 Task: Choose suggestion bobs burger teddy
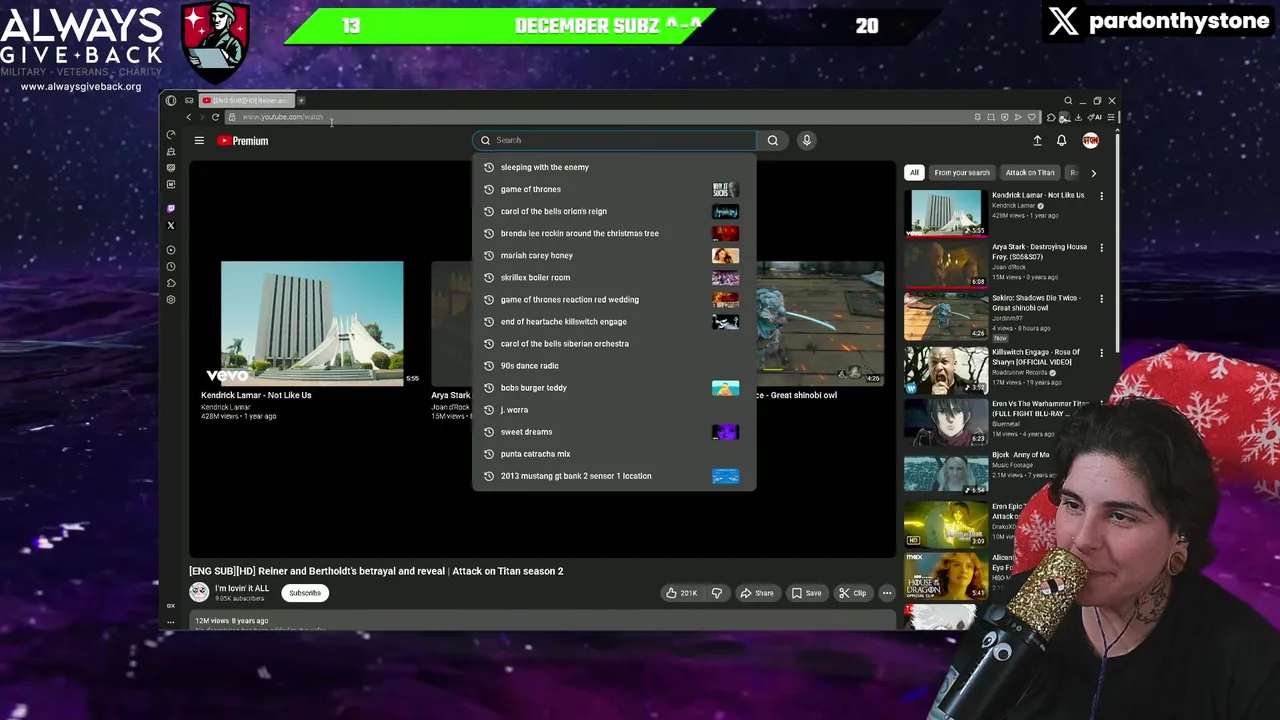click(x=614, y=388)
